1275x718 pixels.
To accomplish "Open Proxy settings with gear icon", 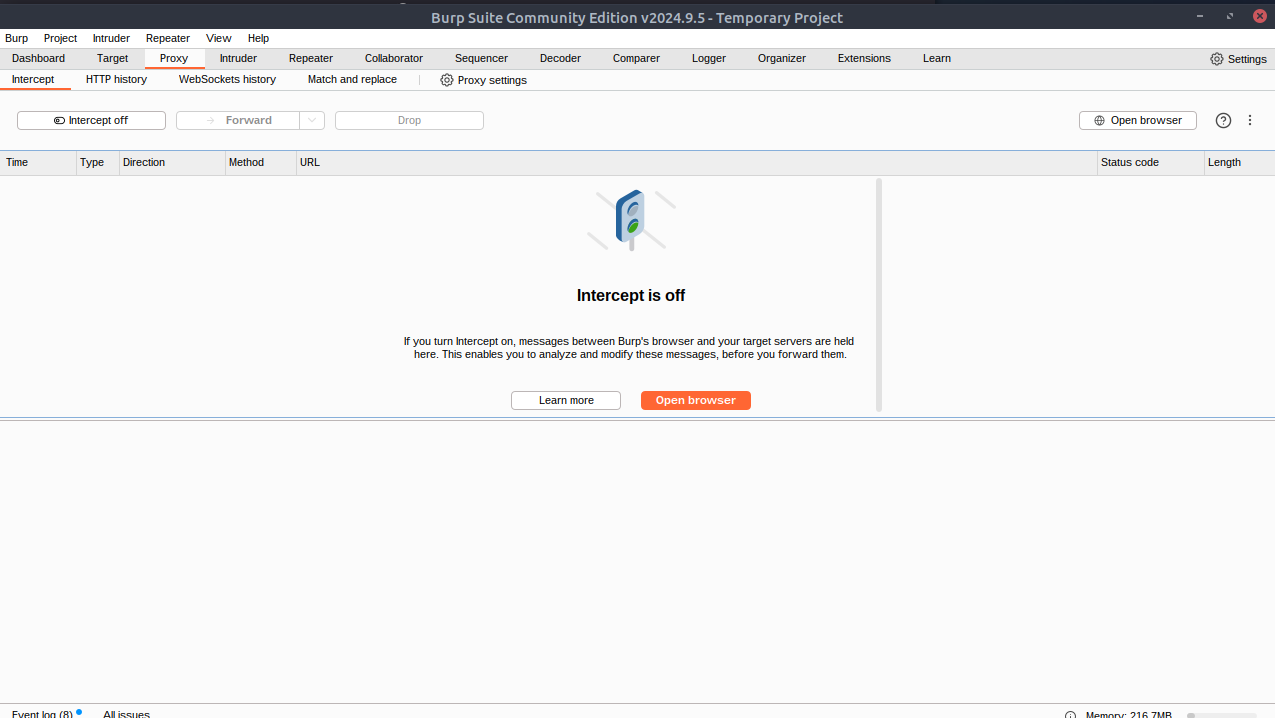I will 483,80.
